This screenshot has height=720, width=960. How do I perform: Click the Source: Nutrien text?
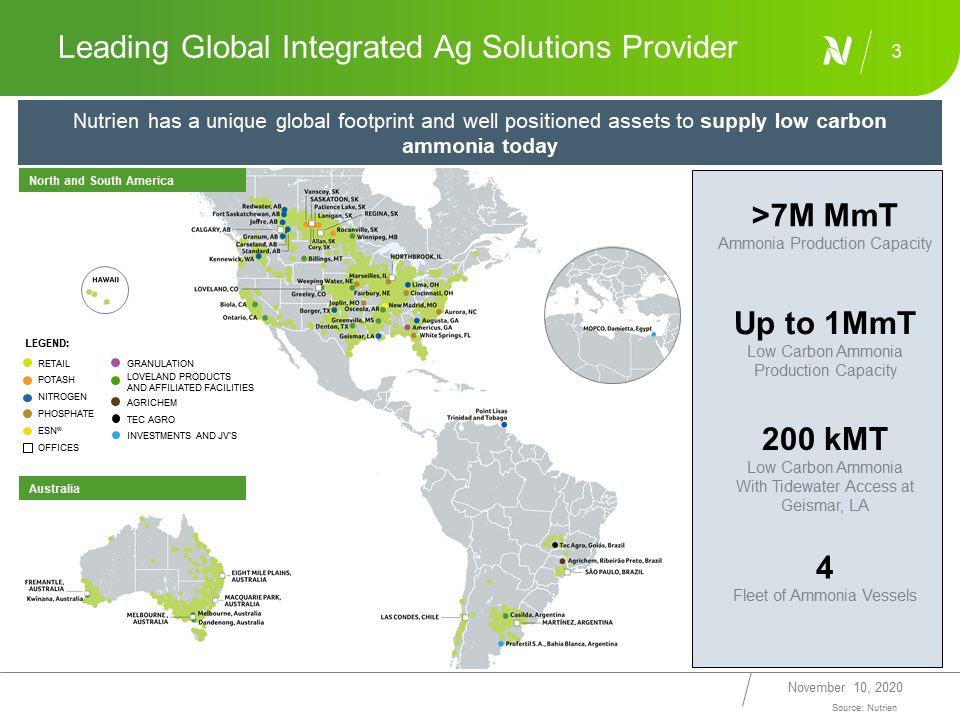tap(864, 707)
